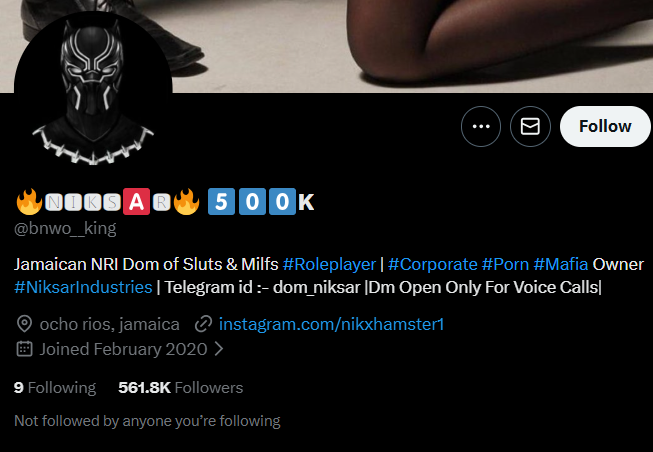
Task: Click the location pin icon
Action: click(24, 324)
